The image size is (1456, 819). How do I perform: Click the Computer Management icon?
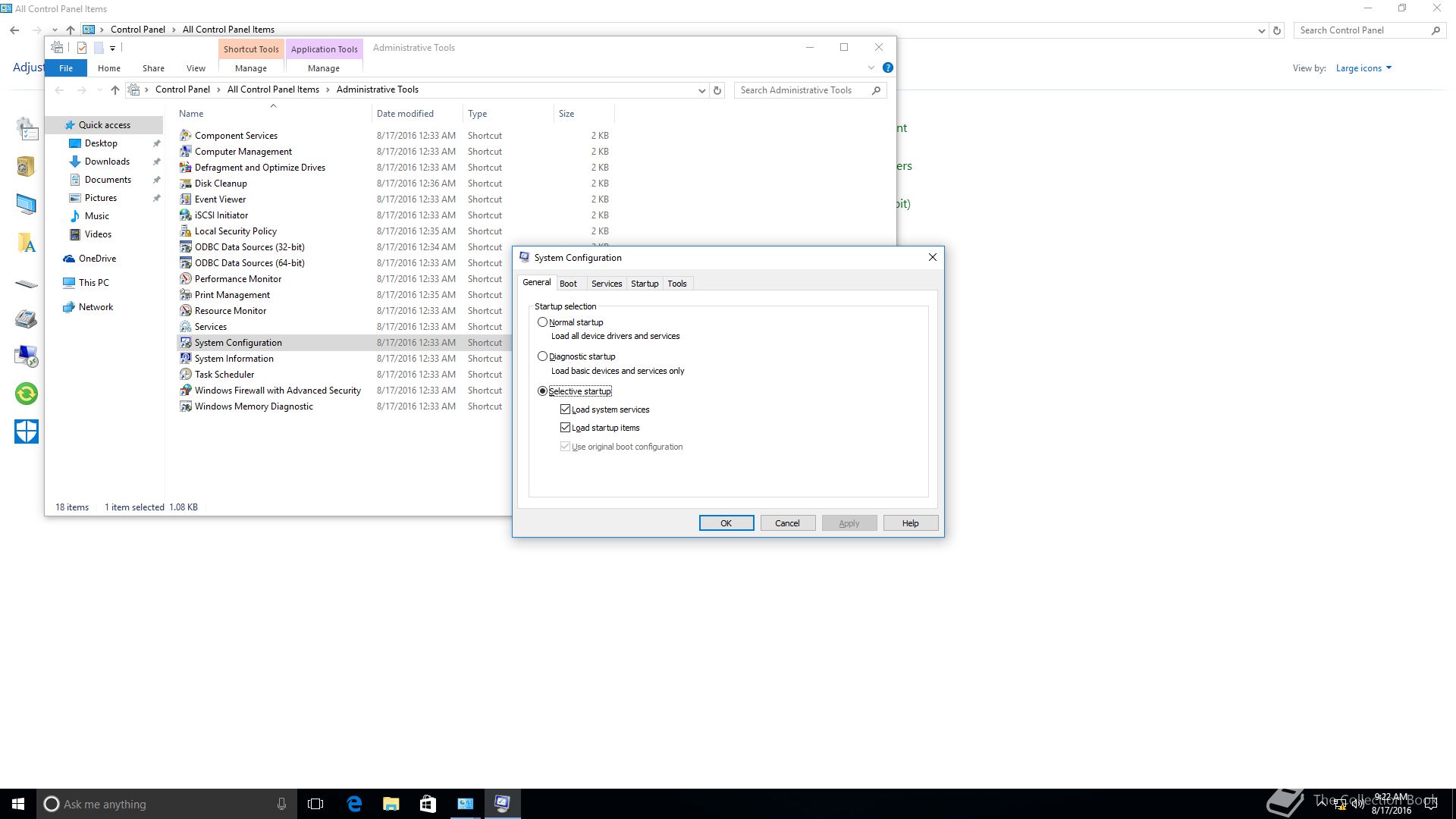point(186,152)
